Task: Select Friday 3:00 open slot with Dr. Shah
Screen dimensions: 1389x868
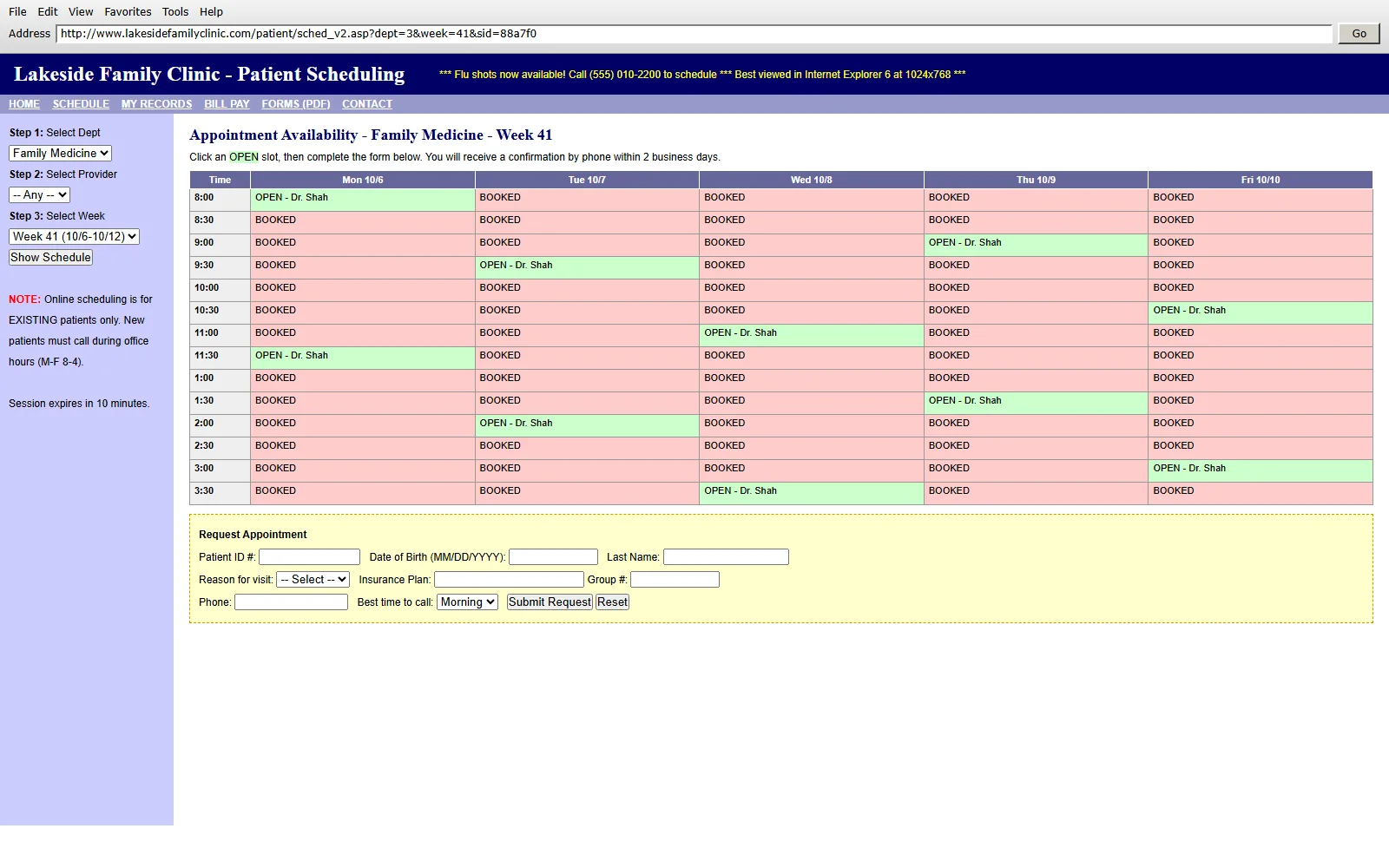Action: pyautogui.click(x=1261, y=470)
